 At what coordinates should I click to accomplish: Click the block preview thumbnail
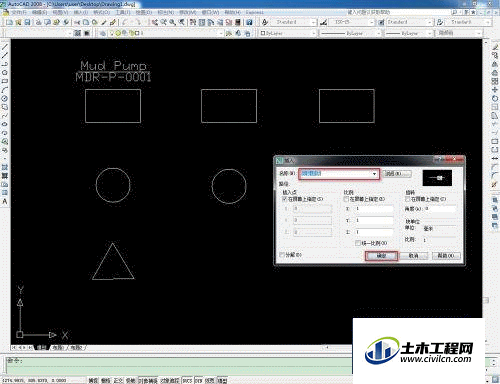coord(437,178)
